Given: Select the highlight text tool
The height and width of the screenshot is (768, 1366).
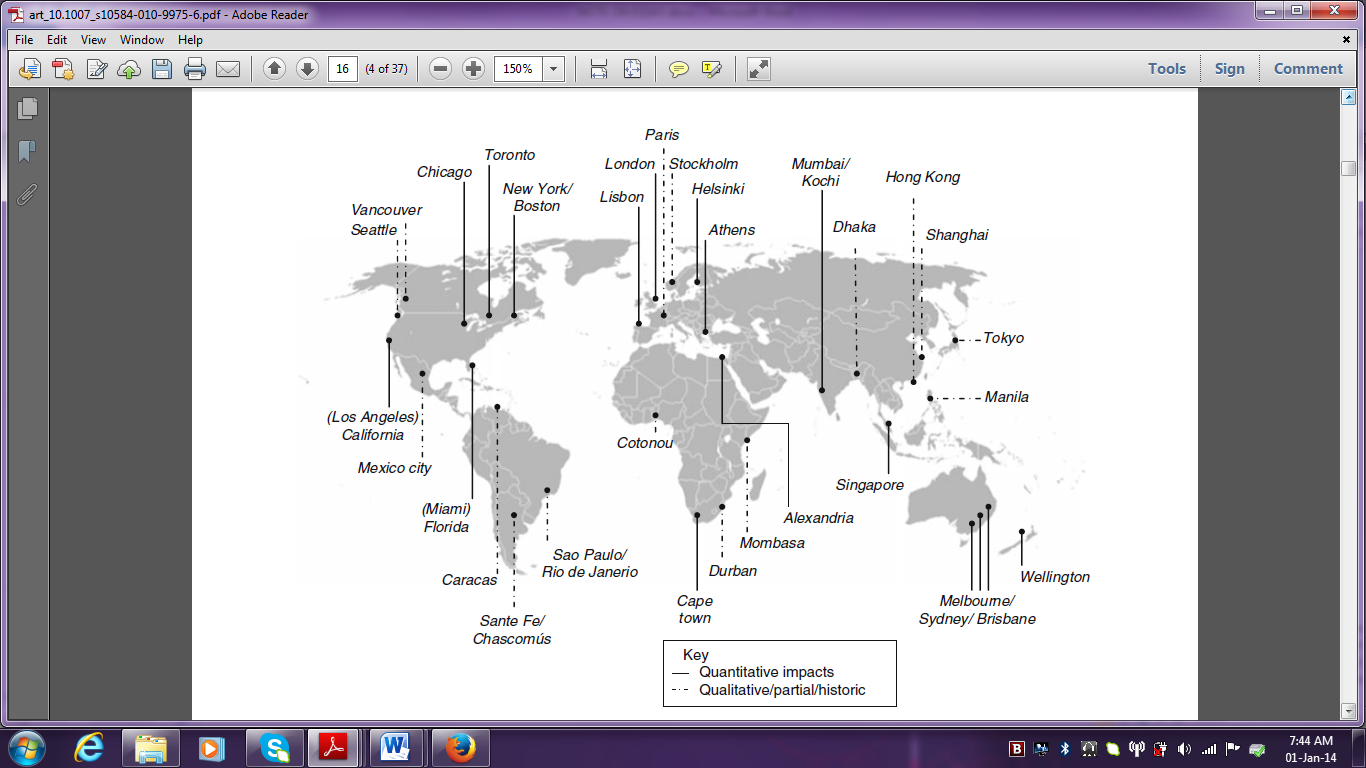Looking at the screenshot, I should click(712, 69).
